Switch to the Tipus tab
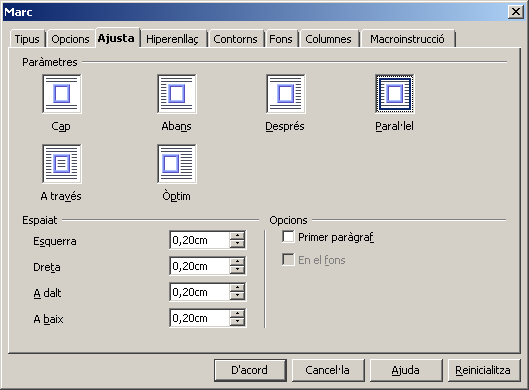 (x=27, y=39)
